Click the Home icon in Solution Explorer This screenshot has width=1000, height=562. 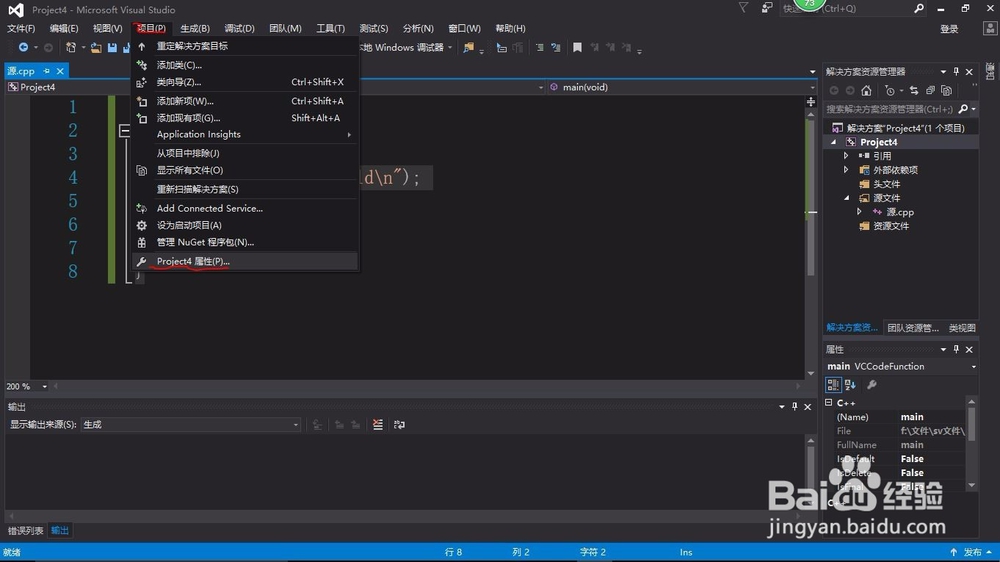(x=866, y=91)
